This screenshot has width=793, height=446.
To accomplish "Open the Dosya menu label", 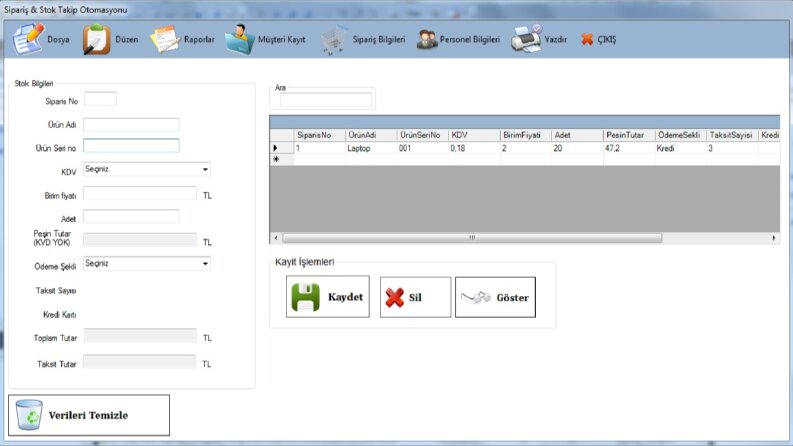I will click(x=58, y=39).
